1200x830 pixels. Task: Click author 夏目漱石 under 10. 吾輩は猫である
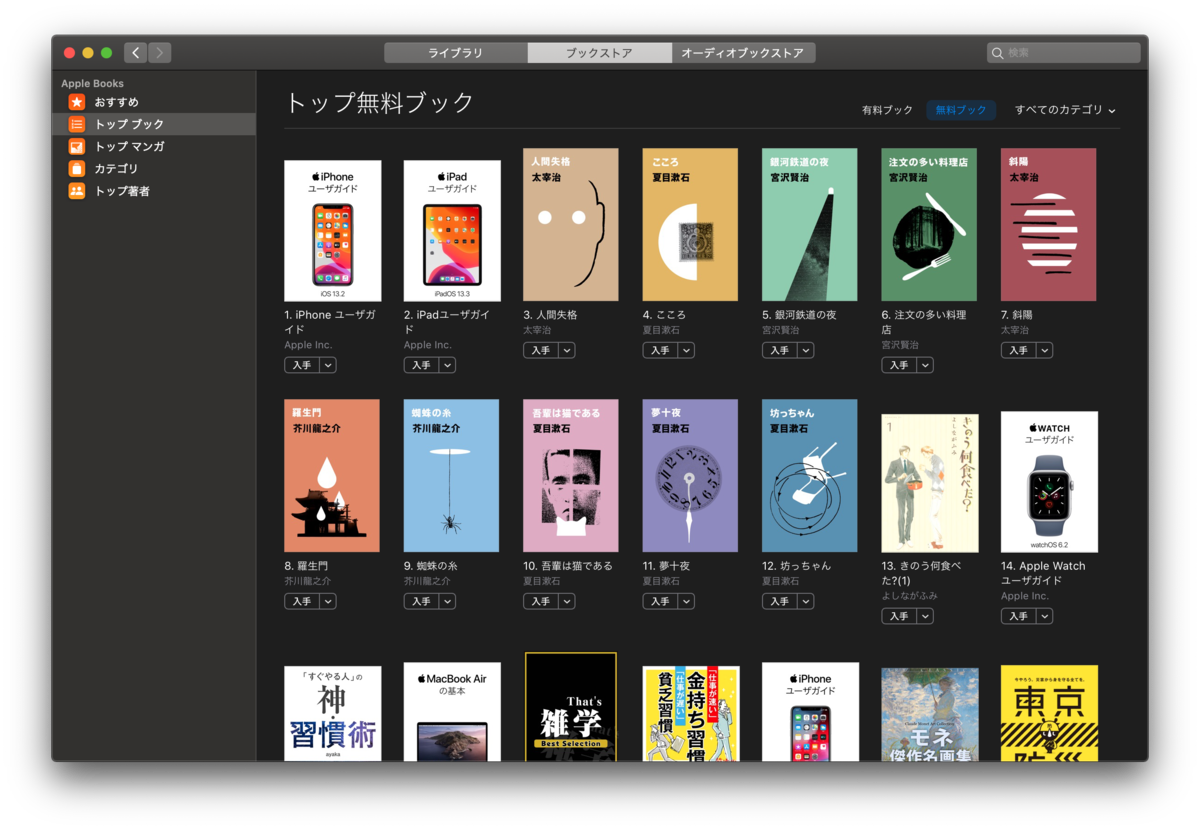[x=541, y=581]
